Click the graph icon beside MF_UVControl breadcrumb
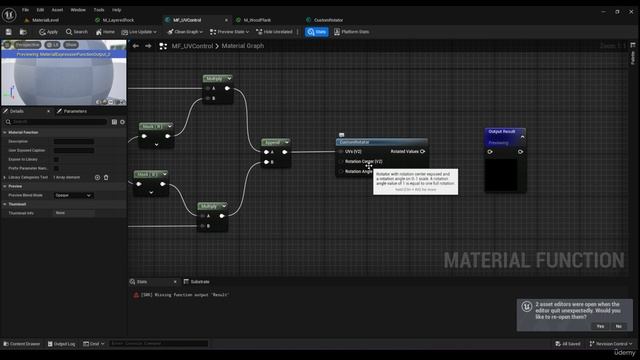Image resolution: width=640 pixels, height=360 pixels. pyautogui.click(x=163, y=46)
